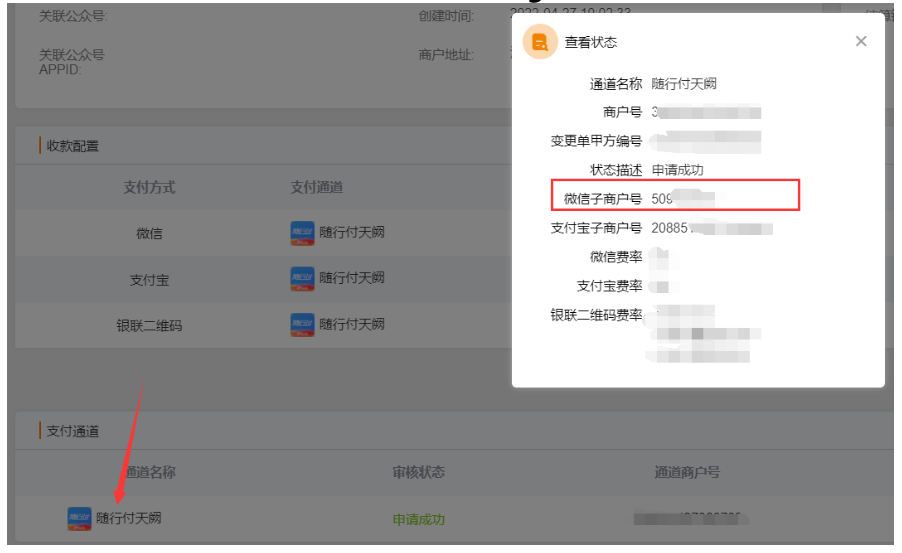Click the 支付方式 column header
Image resolution: width=902 pixels, height=553 pixels.
[x=149, y=188]
